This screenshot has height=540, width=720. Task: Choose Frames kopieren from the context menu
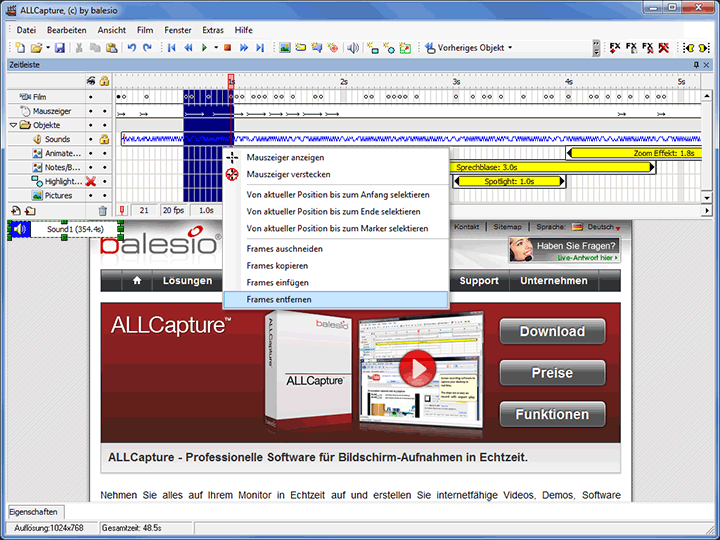coord(336,265)
